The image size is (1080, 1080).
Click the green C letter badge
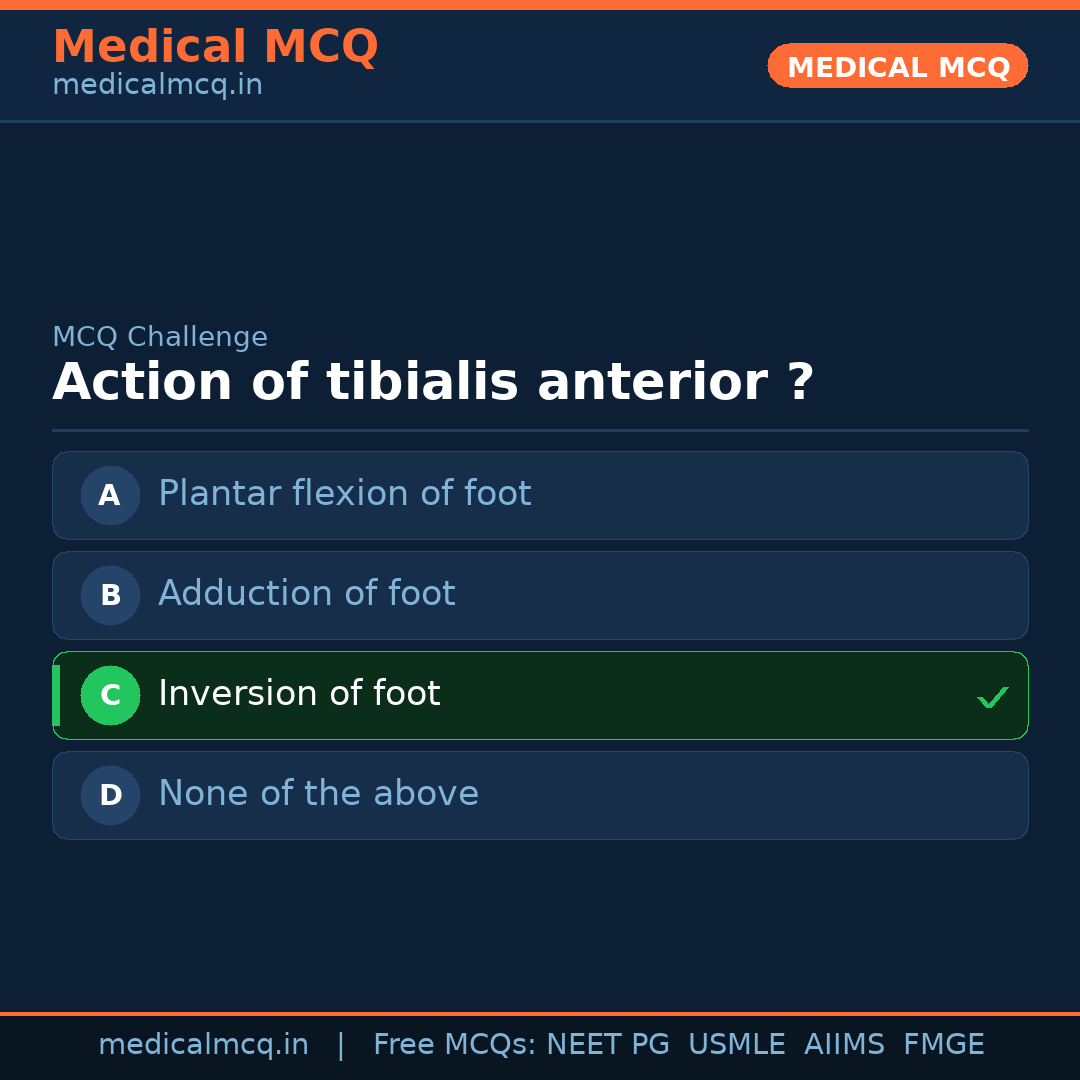point(110,695)
